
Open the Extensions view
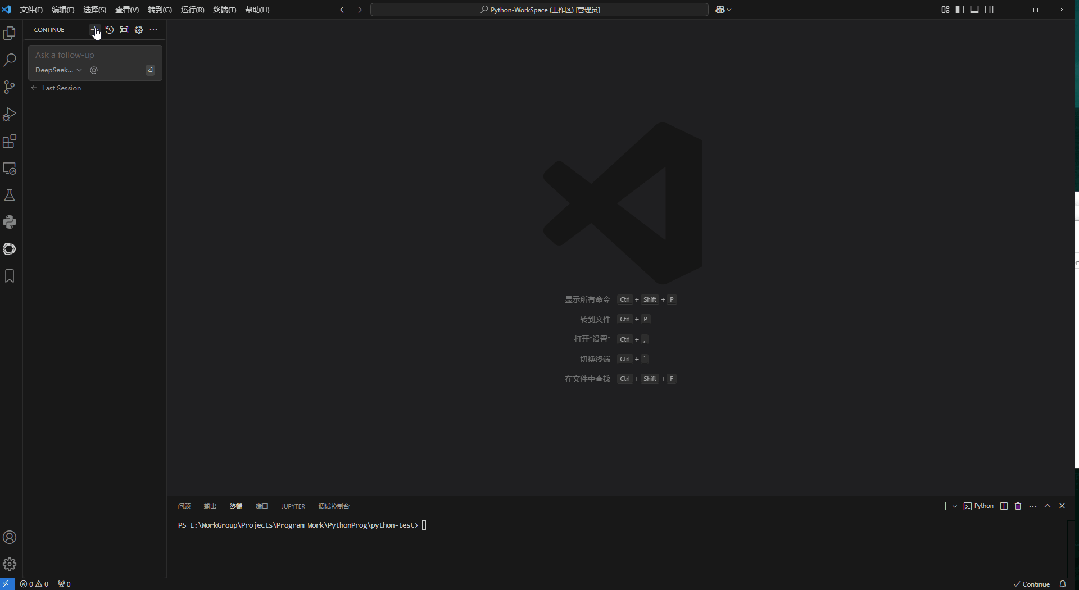tap(10, 141)
